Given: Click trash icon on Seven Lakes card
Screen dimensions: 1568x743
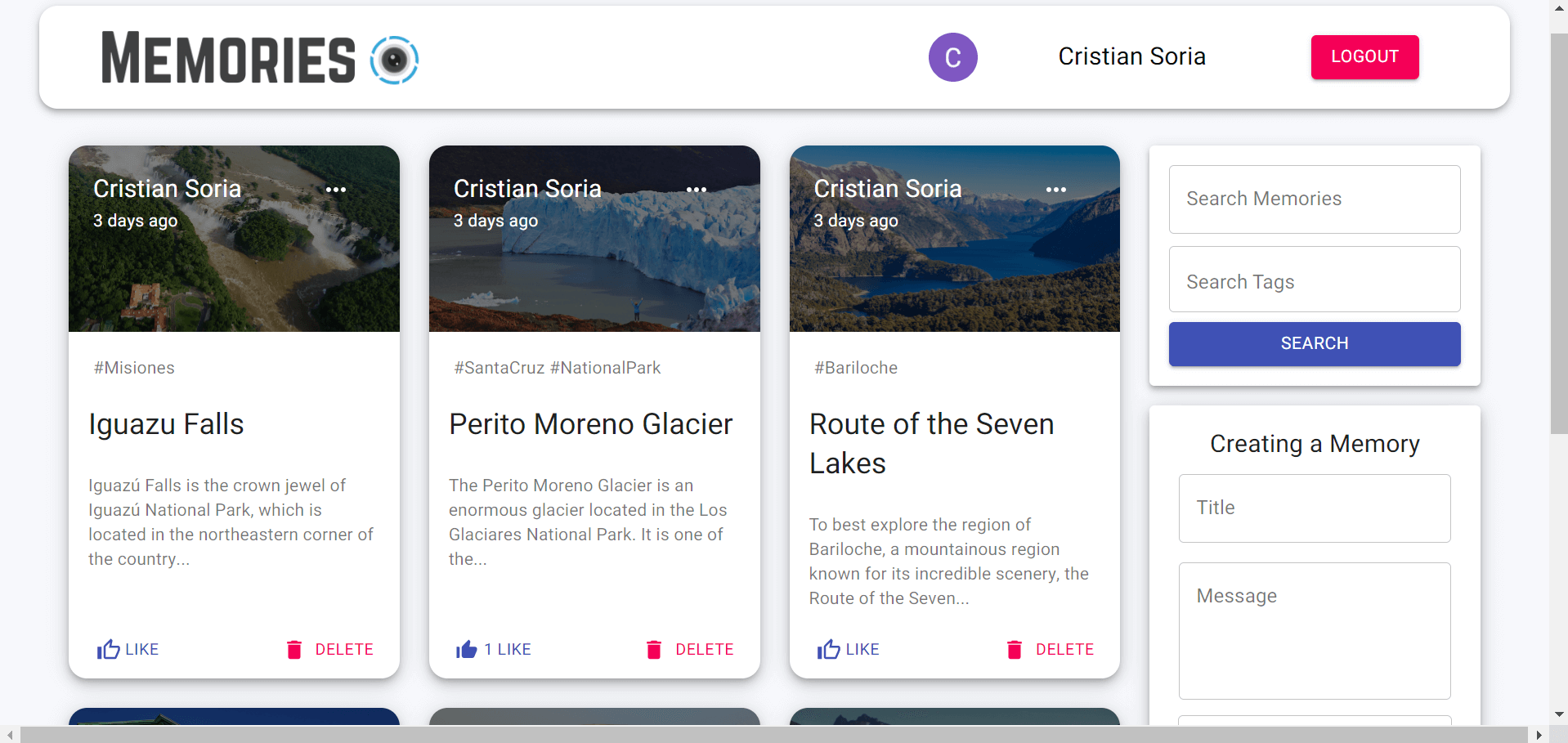Looking at the screenshot, I should [1015, 649].
